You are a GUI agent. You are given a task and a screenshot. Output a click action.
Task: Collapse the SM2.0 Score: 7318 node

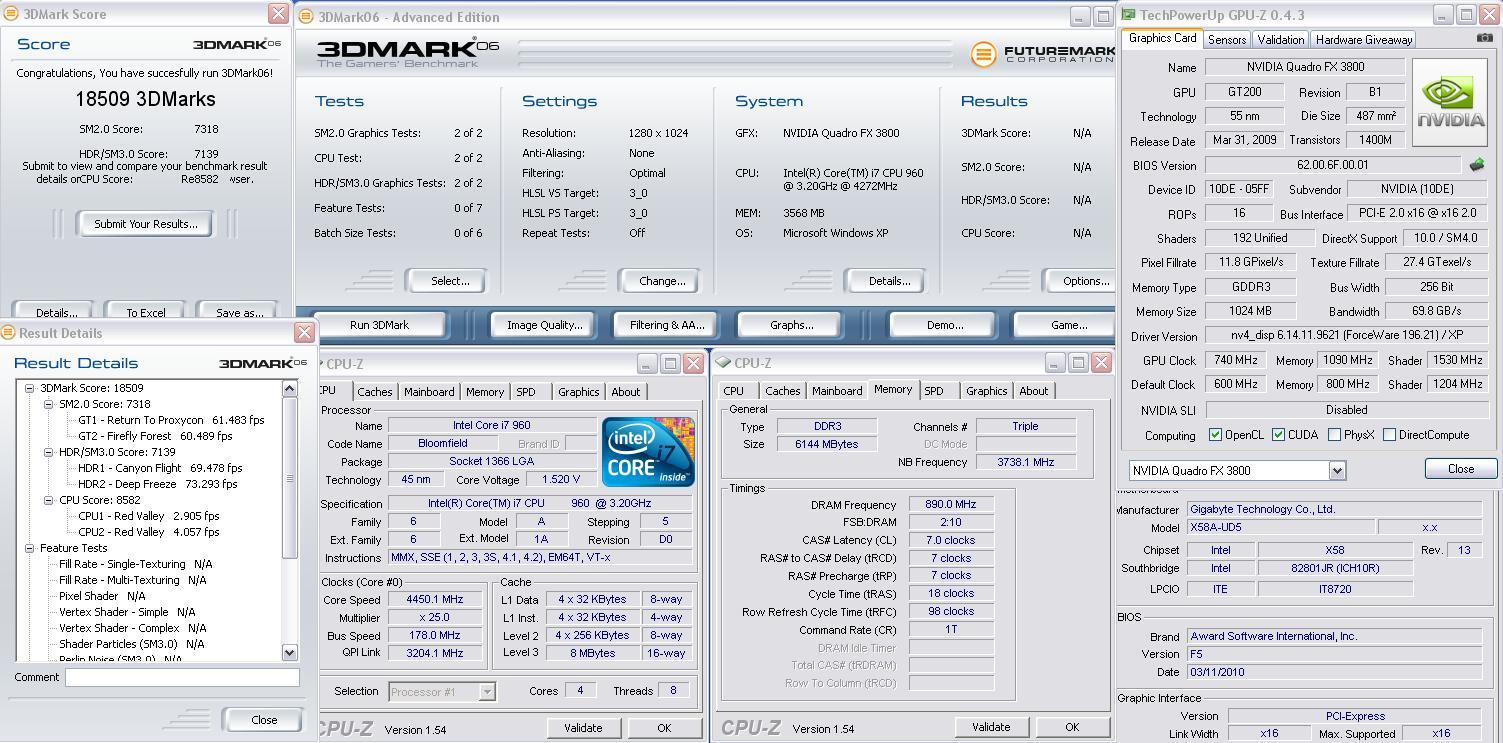coord(48,404)
